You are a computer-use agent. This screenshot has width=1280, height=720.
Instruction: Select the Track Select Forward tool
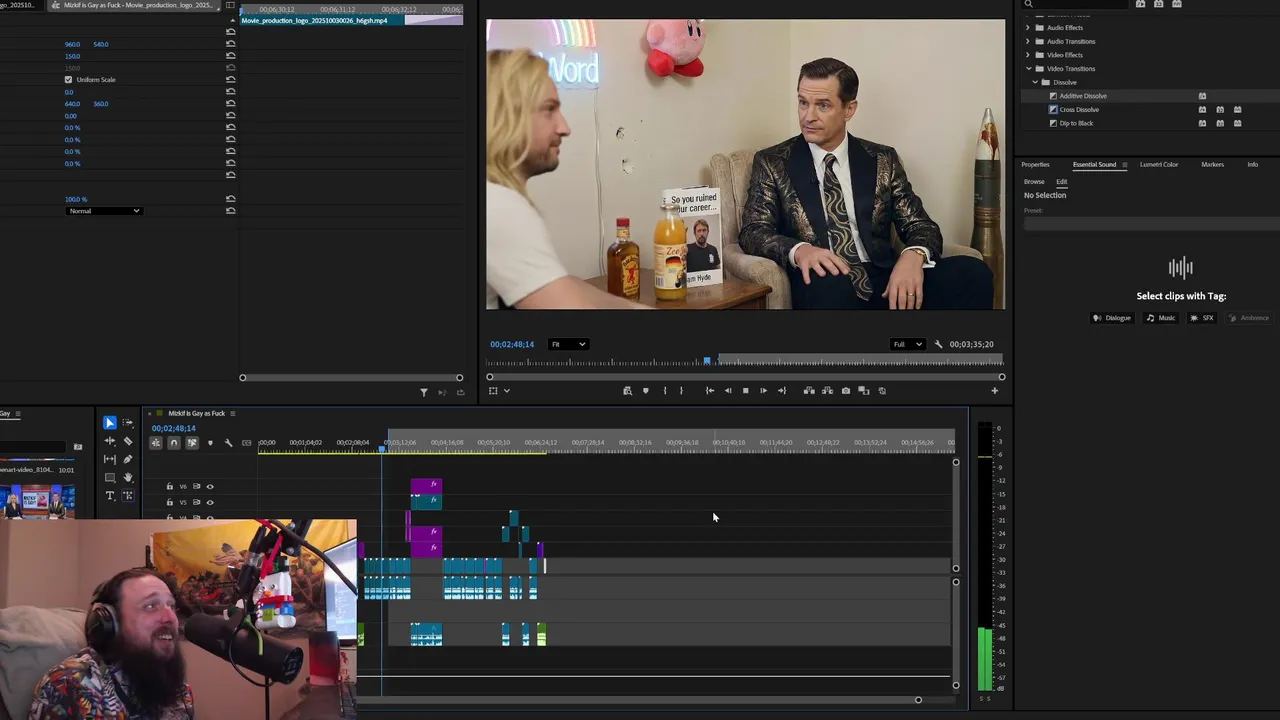[x=128, y=423]
